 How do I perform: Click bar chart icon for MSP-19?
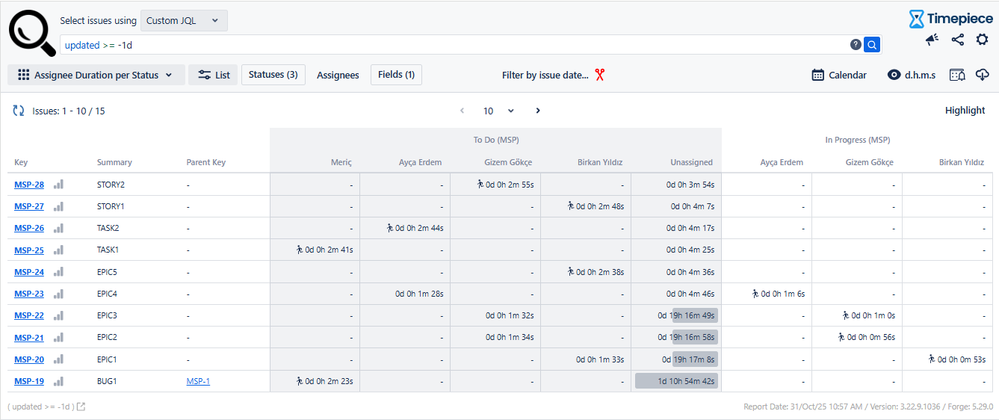click(59, 381)
